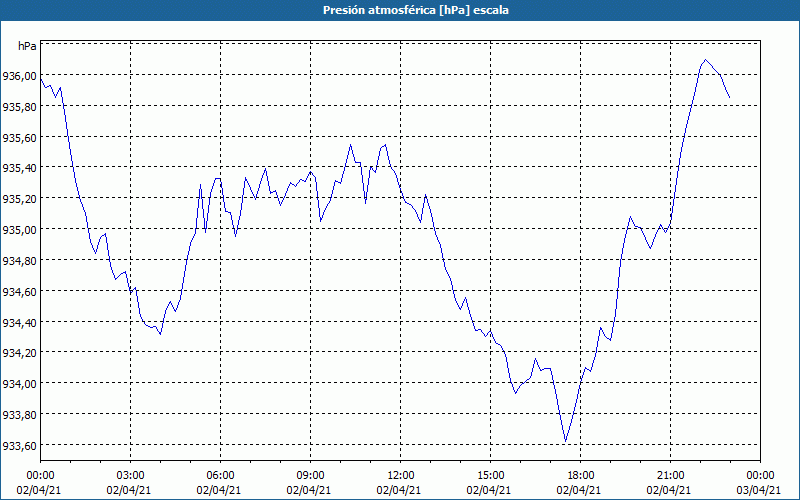Viewport: 800px width, 500px height.
Task: Click the 934,00 y-axis value
Action: pos(19,383)
